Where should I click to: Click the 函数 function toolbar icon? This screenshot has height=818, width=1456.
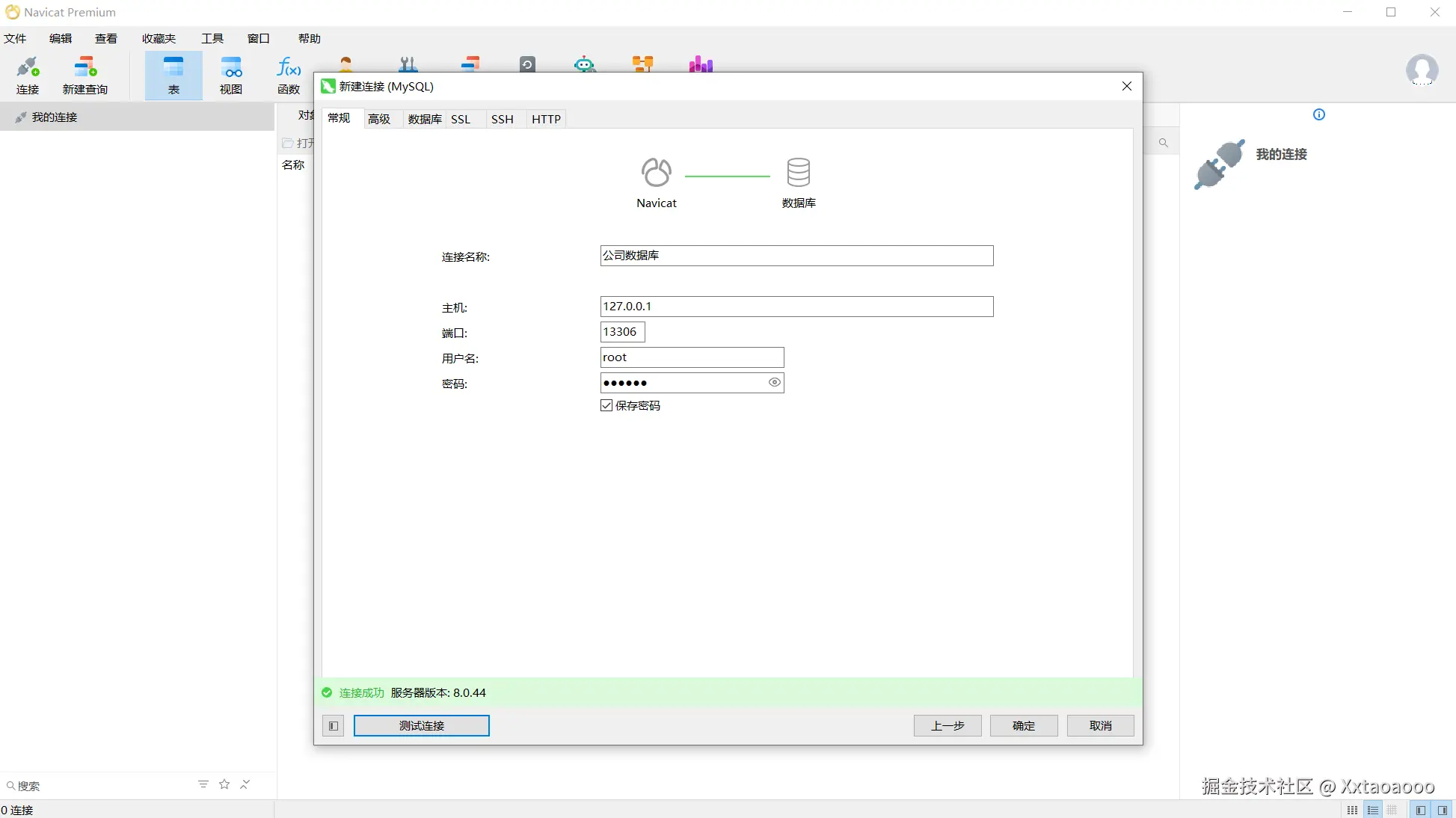coord(289,76)
